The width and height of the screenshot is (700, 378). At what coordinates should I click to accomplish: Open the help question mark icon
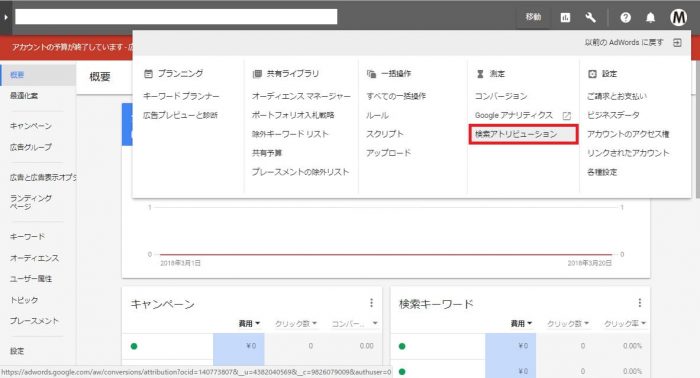[x=625, y=17]
